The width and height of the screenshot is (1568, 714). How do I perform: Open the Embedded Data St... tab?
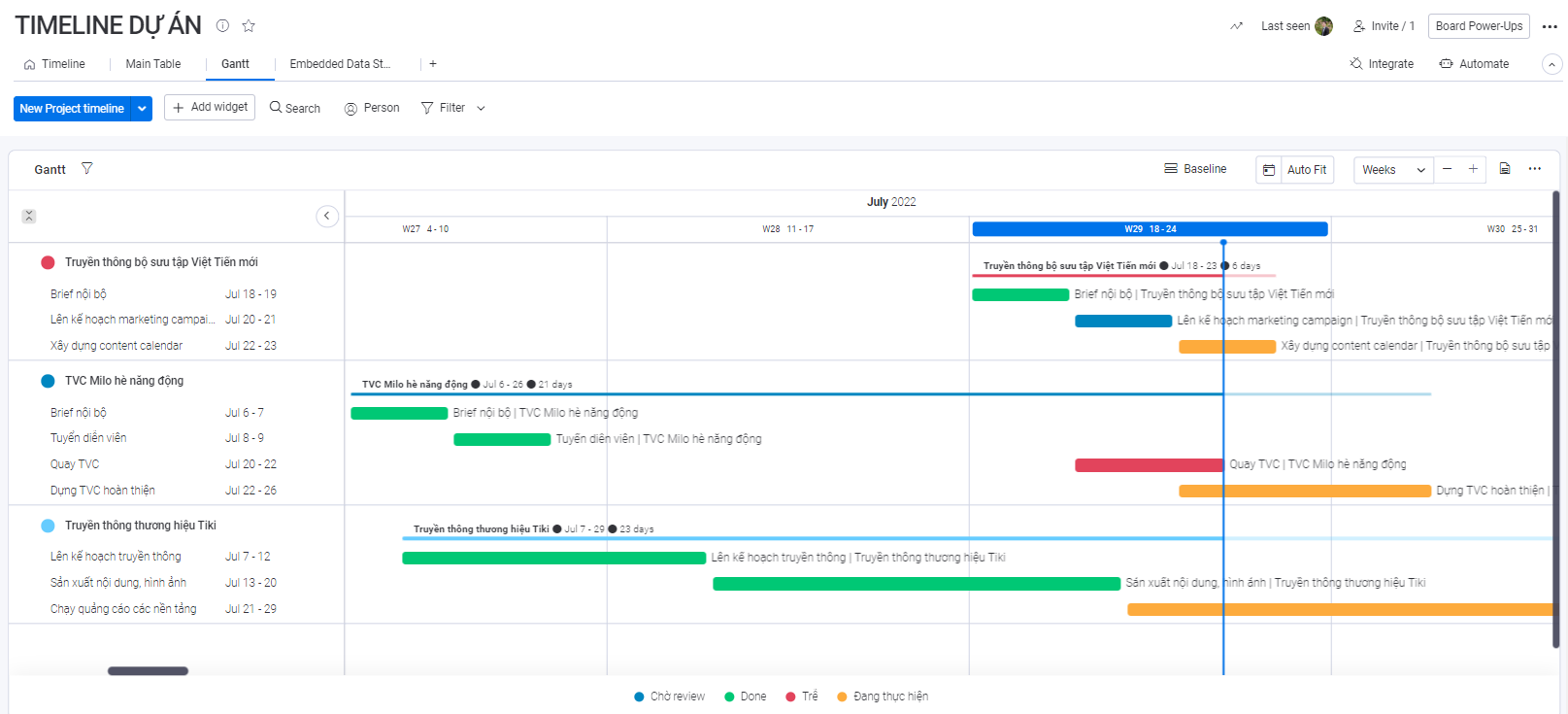tap(340, 64)
